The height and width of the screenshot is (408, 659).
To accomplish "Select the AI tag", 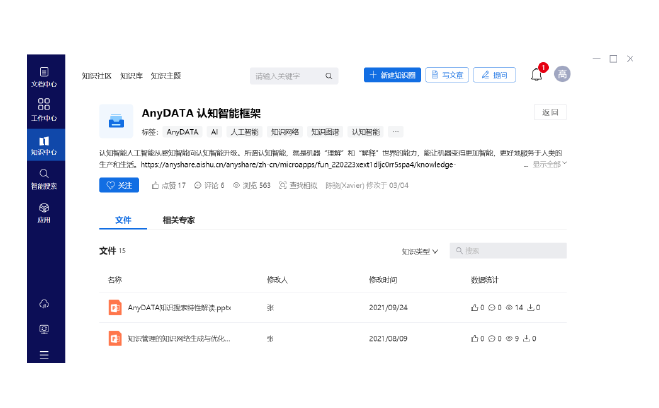I will click(x=214, y=132).
